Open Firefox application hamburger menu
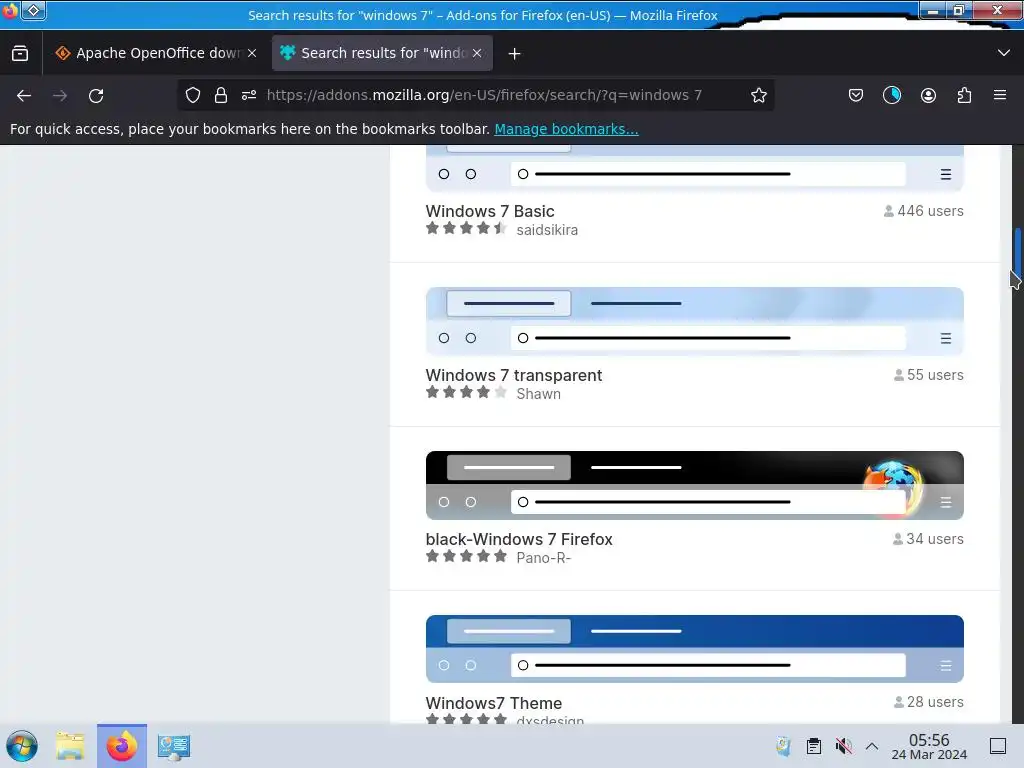The height and width of the screenshot is (768, 1024). pyautogui.click(x=1000, y=95)
